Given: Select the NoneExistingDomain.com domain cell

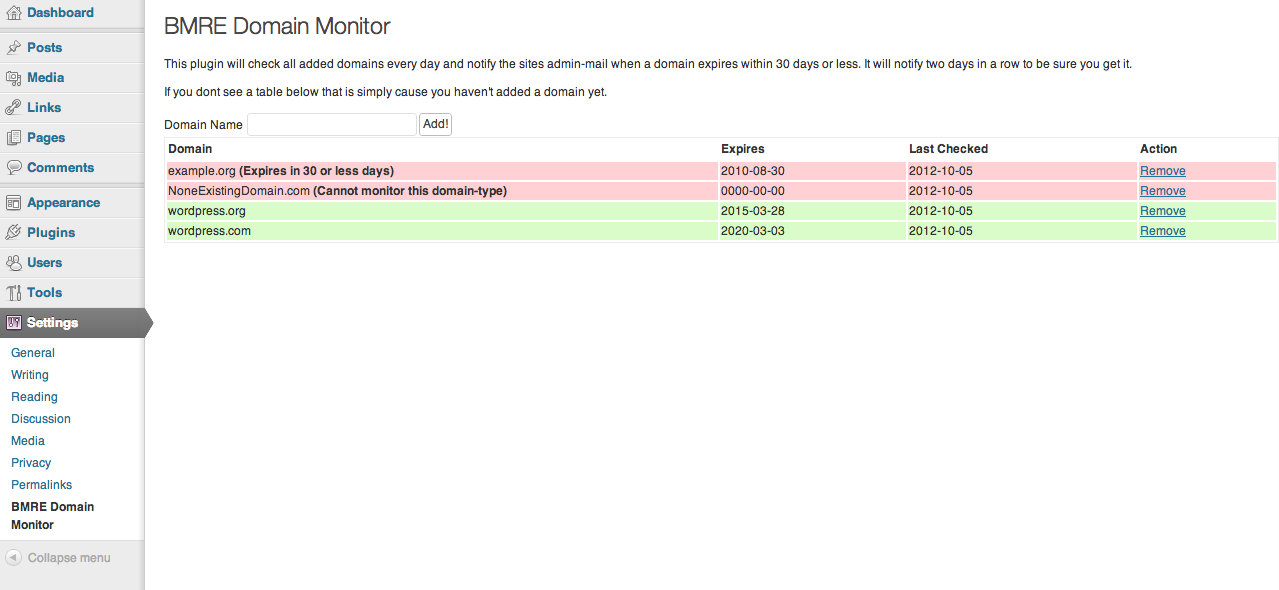Looking at the screenshot, I should pos(442,191).
